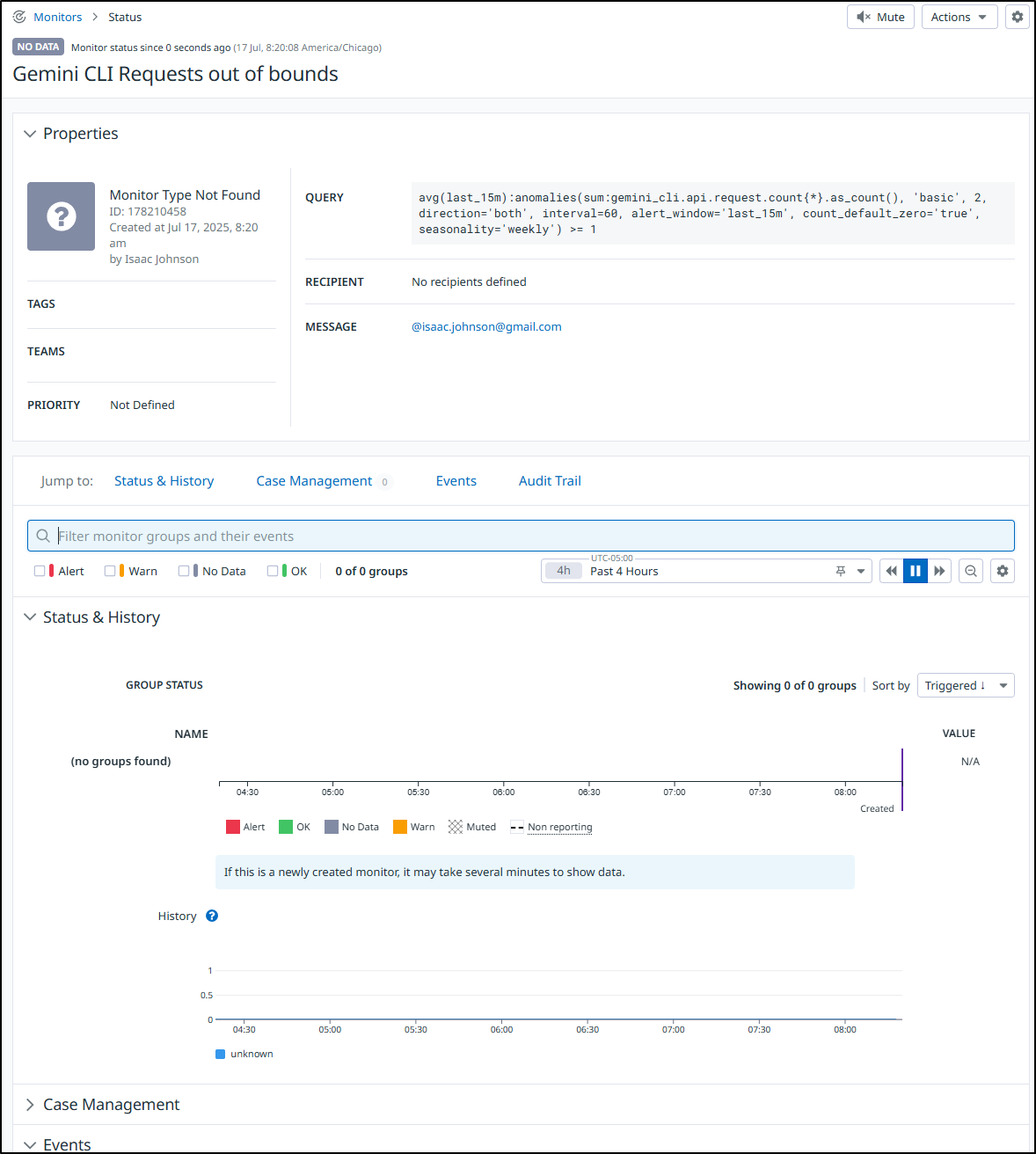Rewind the time range with the back arrows
Image resolution: width=1036 pixels, height=1154 pixels.
[x=891, y=571]
